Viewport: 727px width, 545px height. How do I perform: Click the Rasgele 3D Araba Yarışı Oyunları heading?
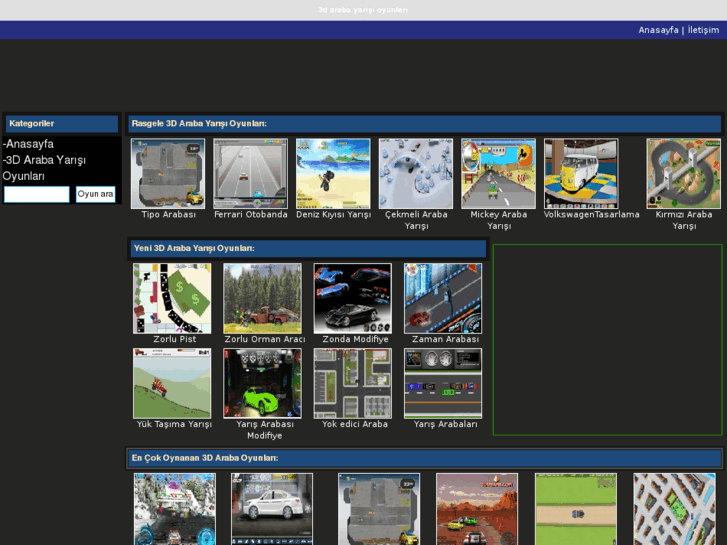pos(199,123)
